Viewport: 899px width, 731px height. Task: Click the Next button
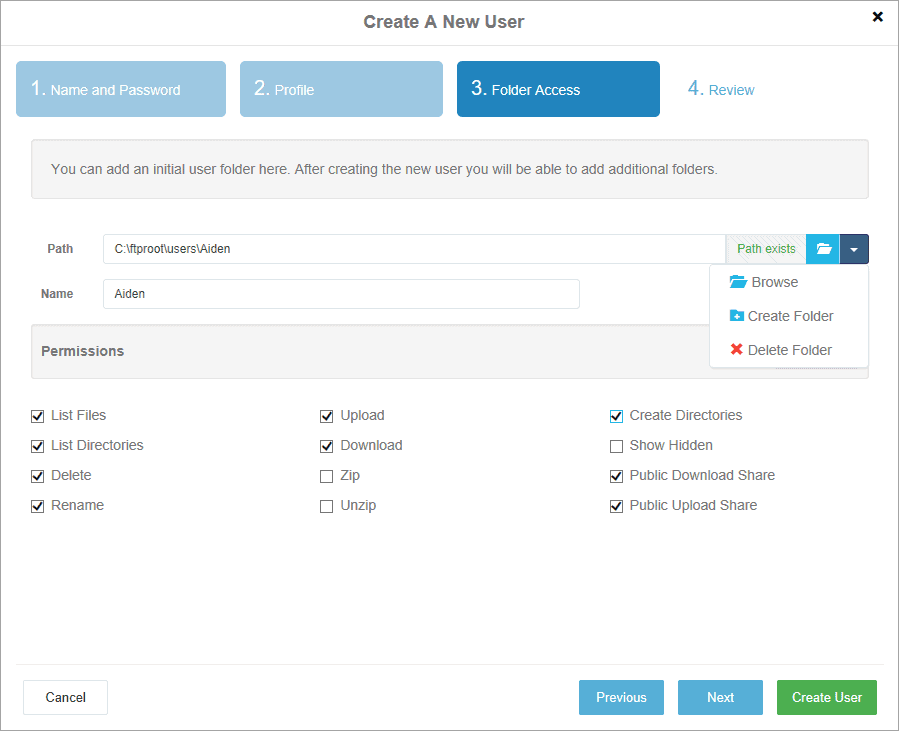(x=720, y=697)
